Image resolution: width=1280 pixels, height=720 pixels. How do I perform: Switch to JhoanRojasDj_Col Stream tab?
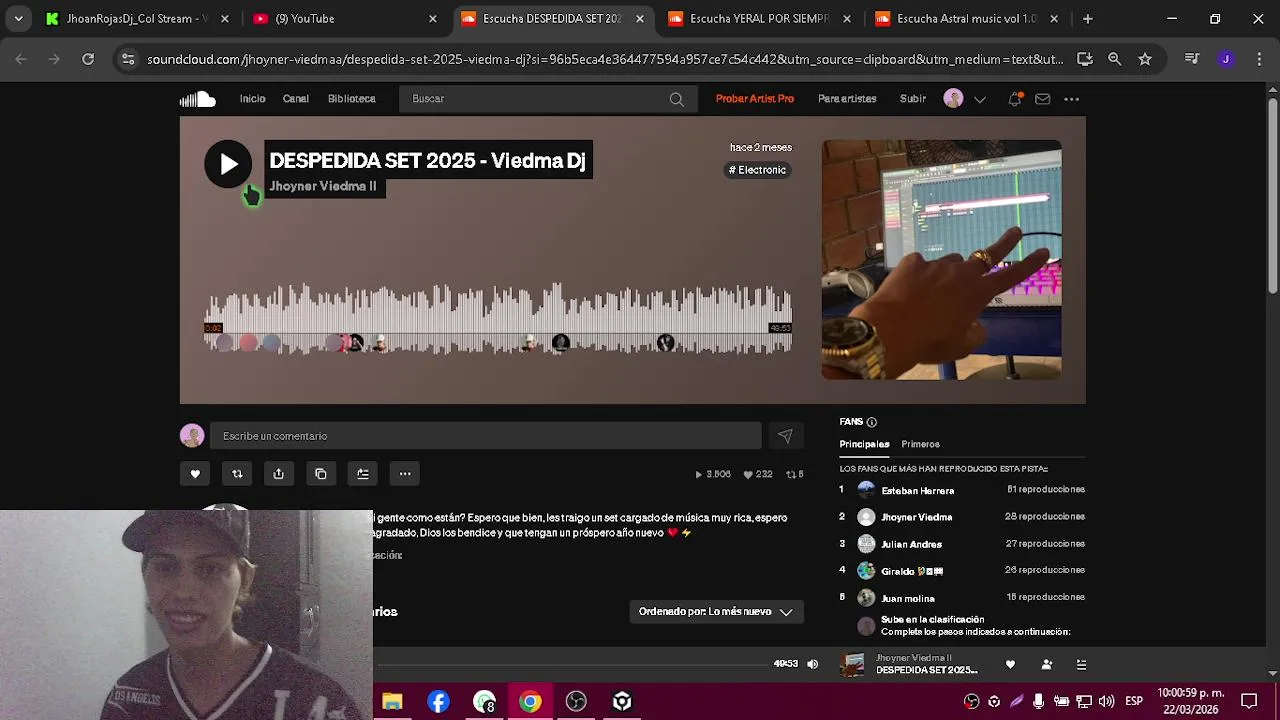pyautogui.click(x=137, y=19)
